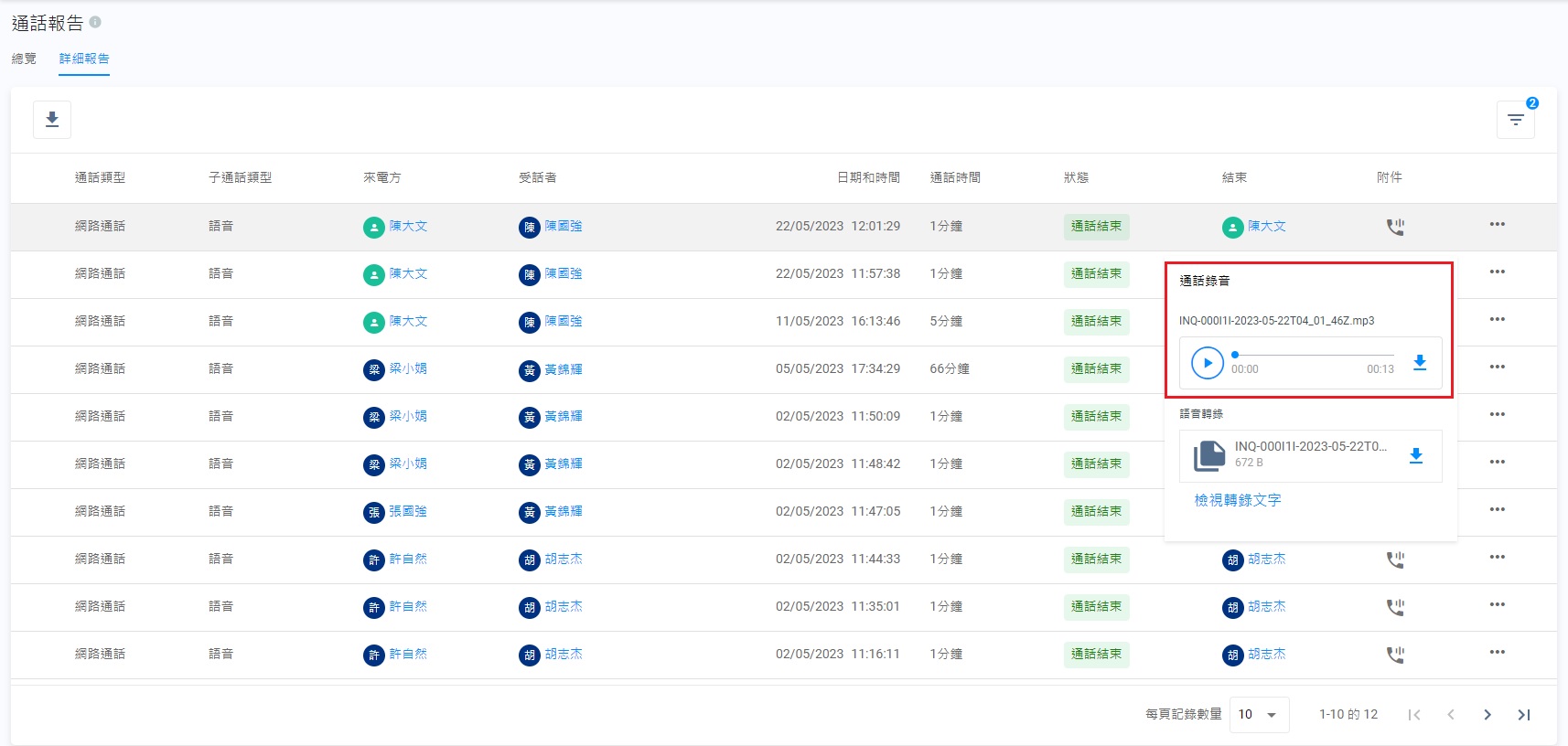
Task: Click the info icon beside 通話報告 title
Action: point(95,22)
